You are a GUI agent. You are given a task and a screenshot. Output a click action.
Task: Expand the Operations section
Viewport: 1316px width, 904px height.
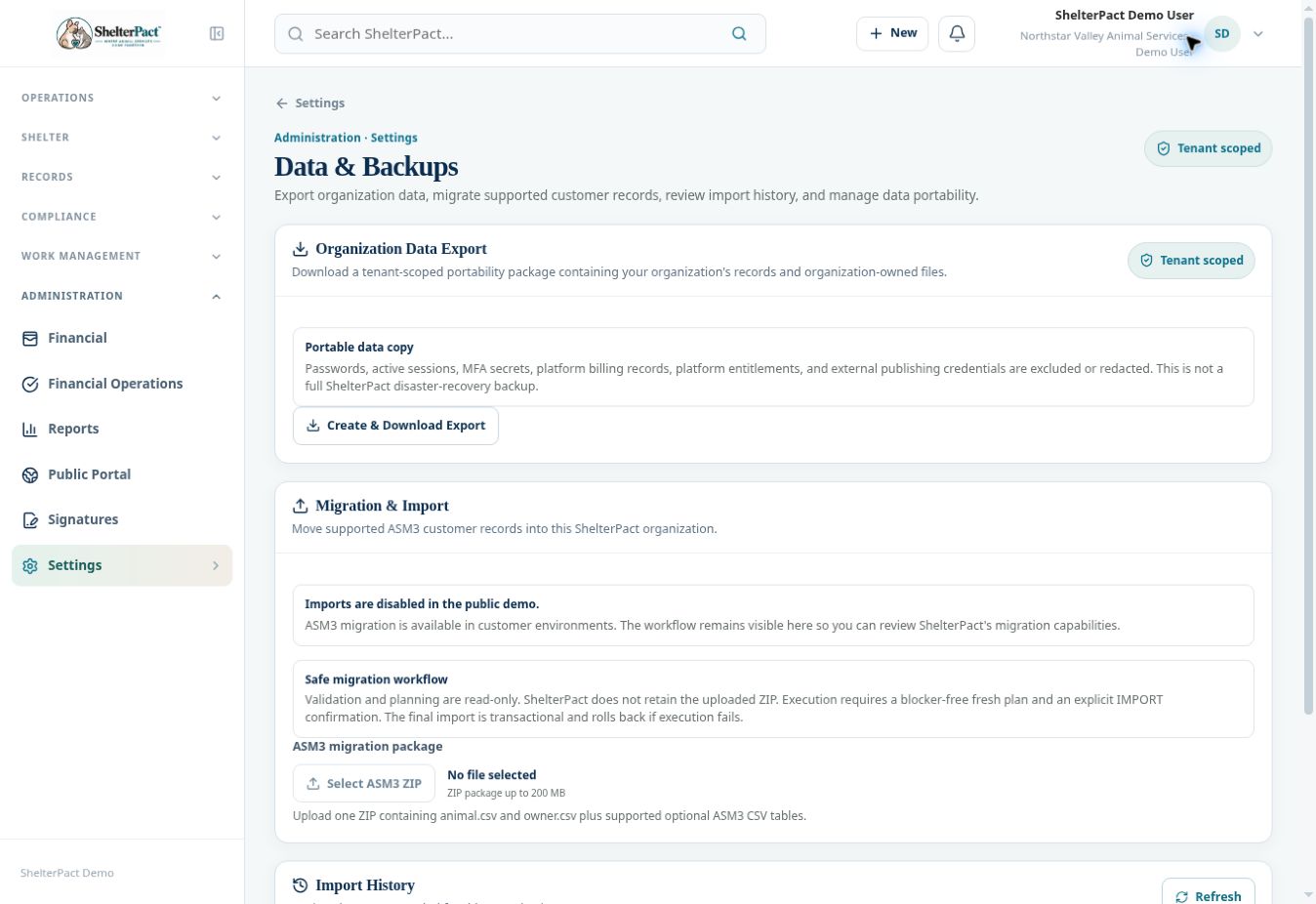pyautogui.click(x=122, y=98)
